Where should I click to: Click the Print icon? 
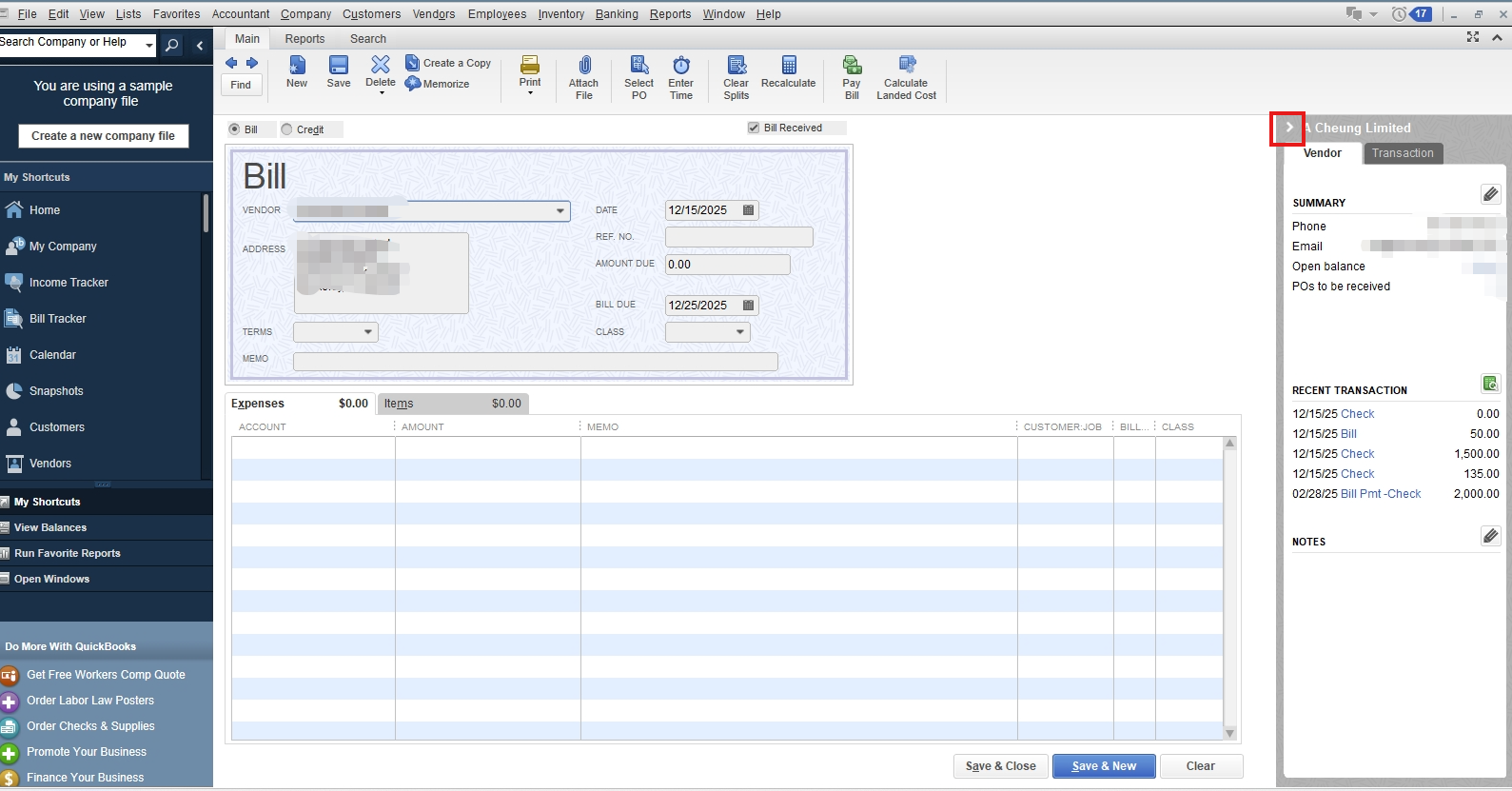[530, 65]
